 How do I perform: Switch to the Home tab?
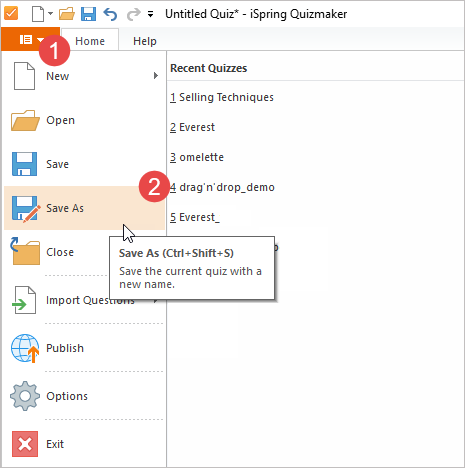(90, 41)
